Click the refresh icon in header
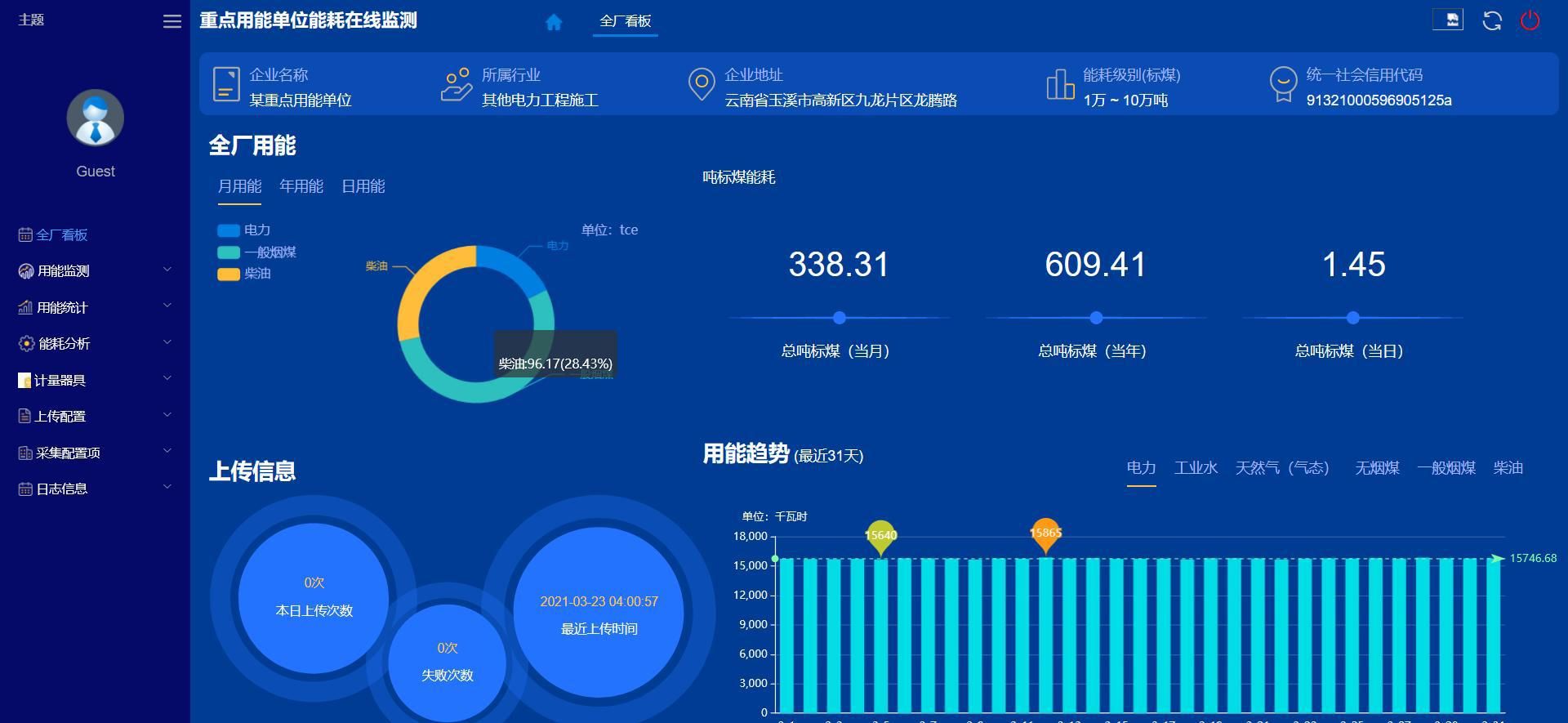The width and height of the screenshot is (1568, 723). pyautogui.click(x=1492, y=20)
